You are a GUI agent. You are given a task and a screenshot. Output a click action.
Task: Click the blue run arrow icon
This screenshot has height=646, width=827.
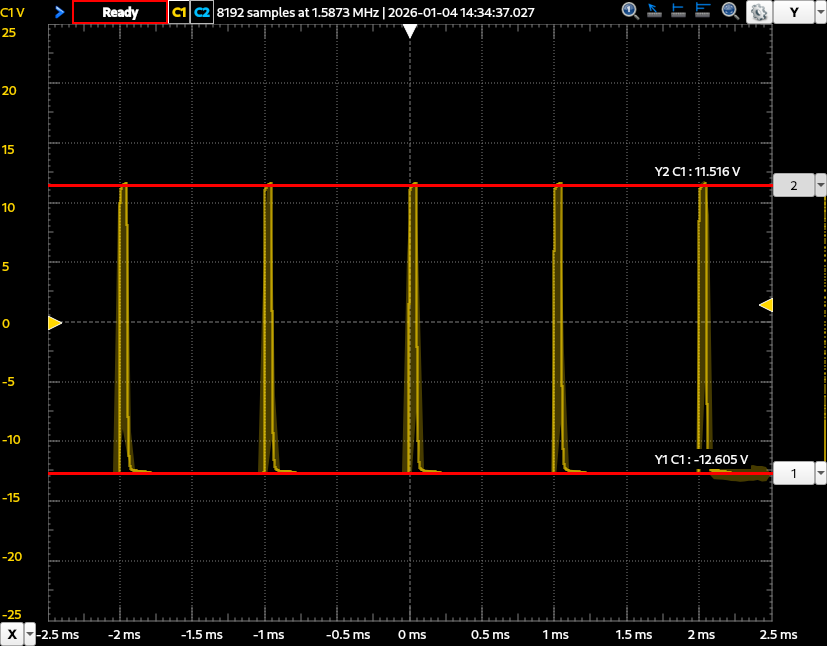coord(59,12)
